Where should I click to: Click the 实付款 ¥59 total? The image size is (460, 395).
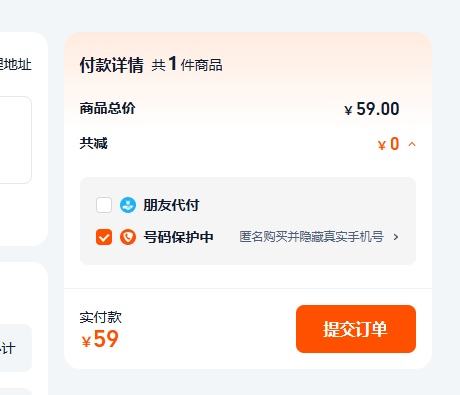pyautogui.click(x=100, y=339)
